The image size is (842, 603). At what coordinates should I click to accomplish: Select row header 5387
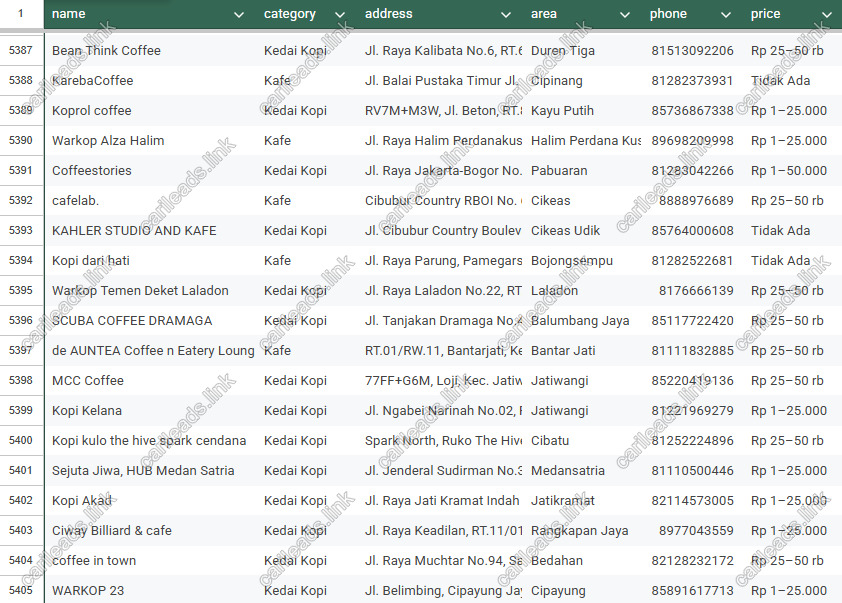21,50
